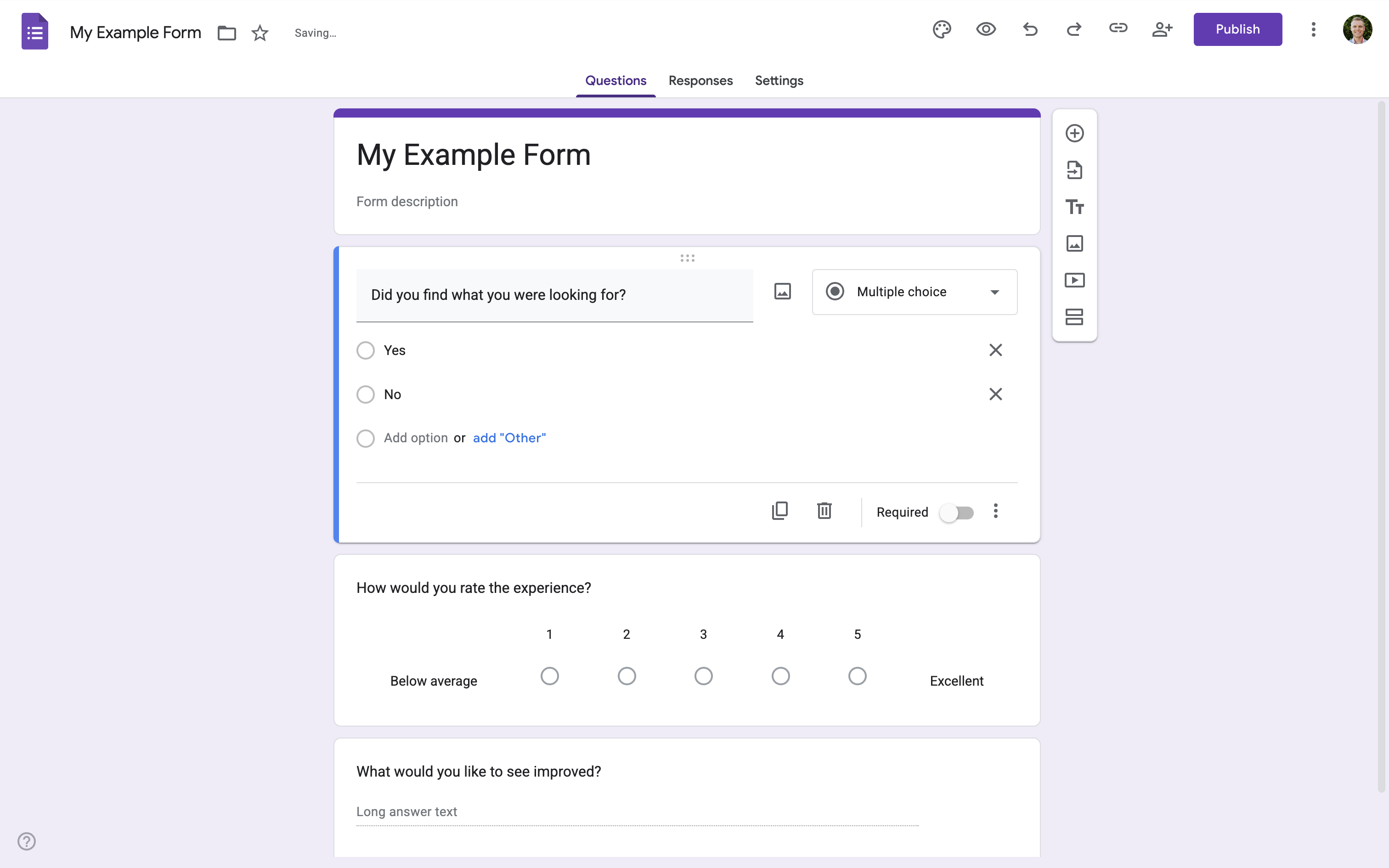This screenshot has width=1389, height=868.
Task: Delete the multiple choice question
Action: 824,510
